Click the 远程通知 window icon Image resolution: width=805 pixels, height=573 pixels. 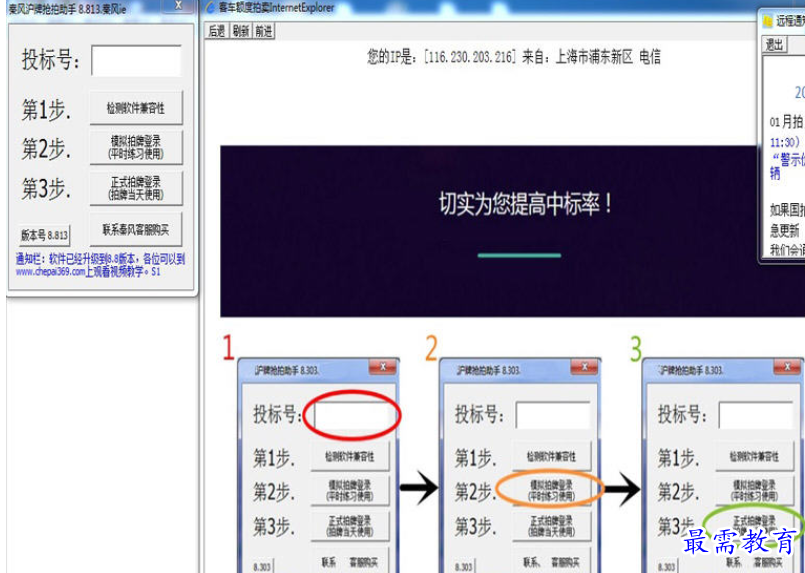[x=768, y=21]
